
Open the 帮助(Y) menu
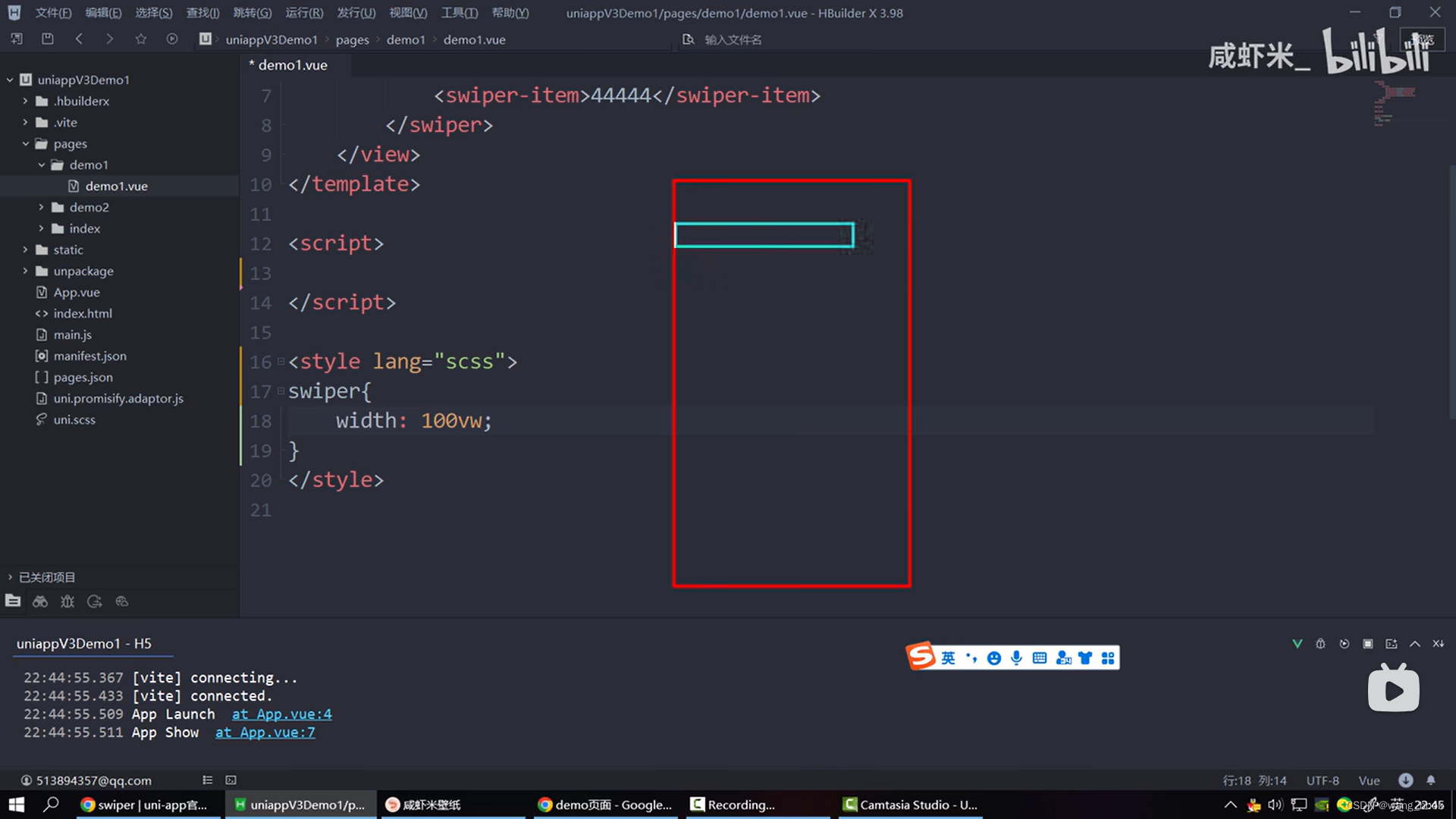[x=510, y=13]
